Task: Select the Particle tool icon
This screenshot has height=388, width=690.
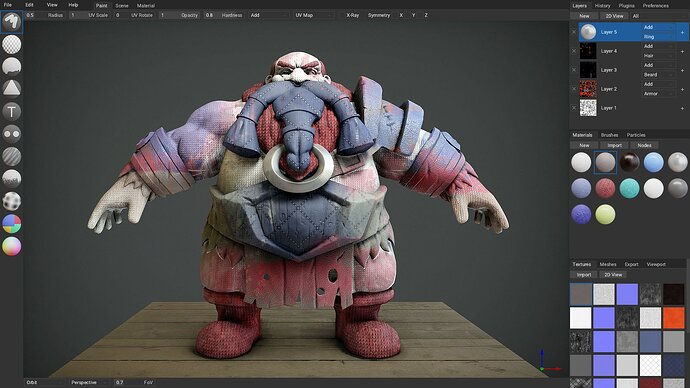Action: (x=11, y=179)
